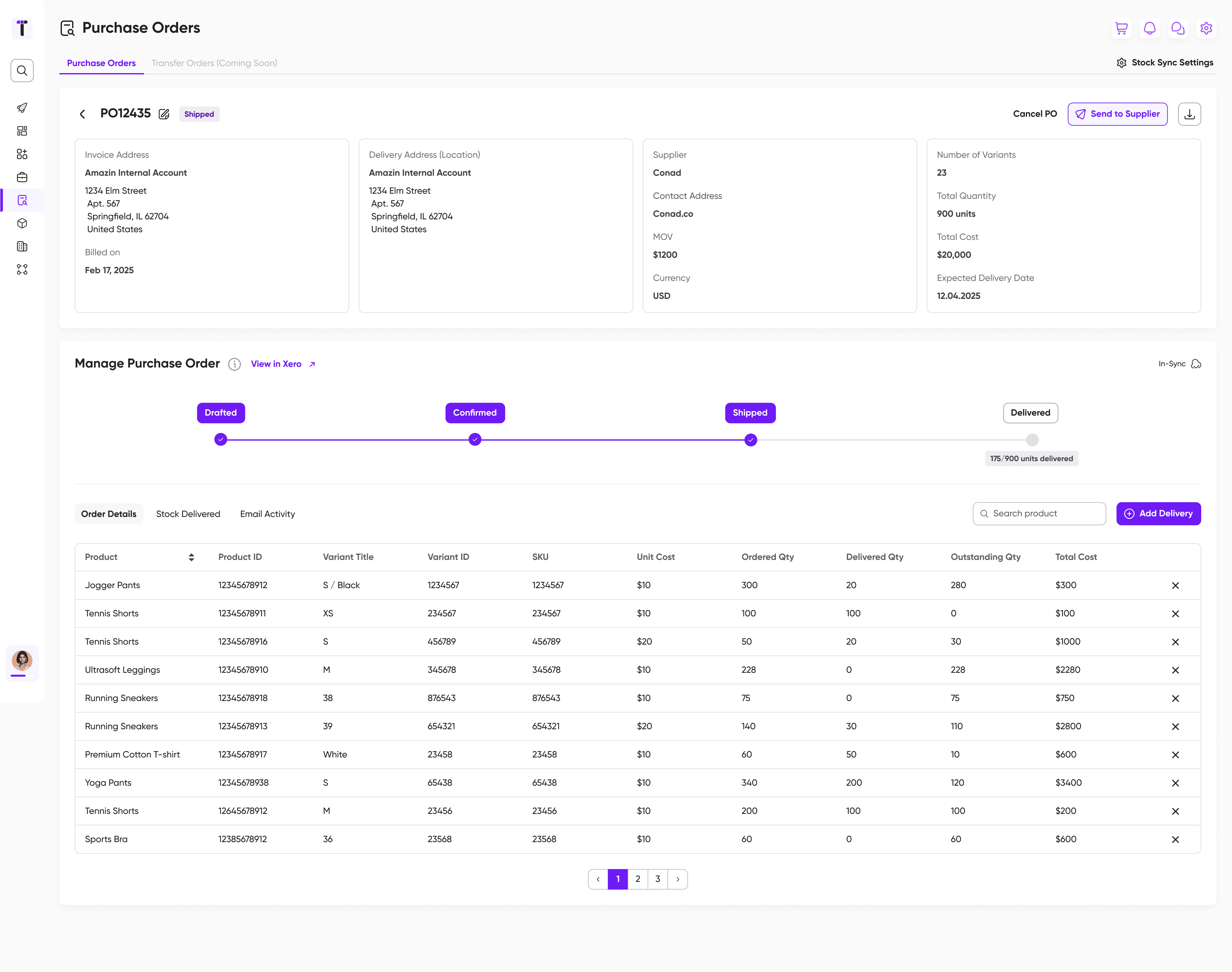Remove the Running Sneakers 38 row
This screenshot has height=972, width=1232.
1176,698
